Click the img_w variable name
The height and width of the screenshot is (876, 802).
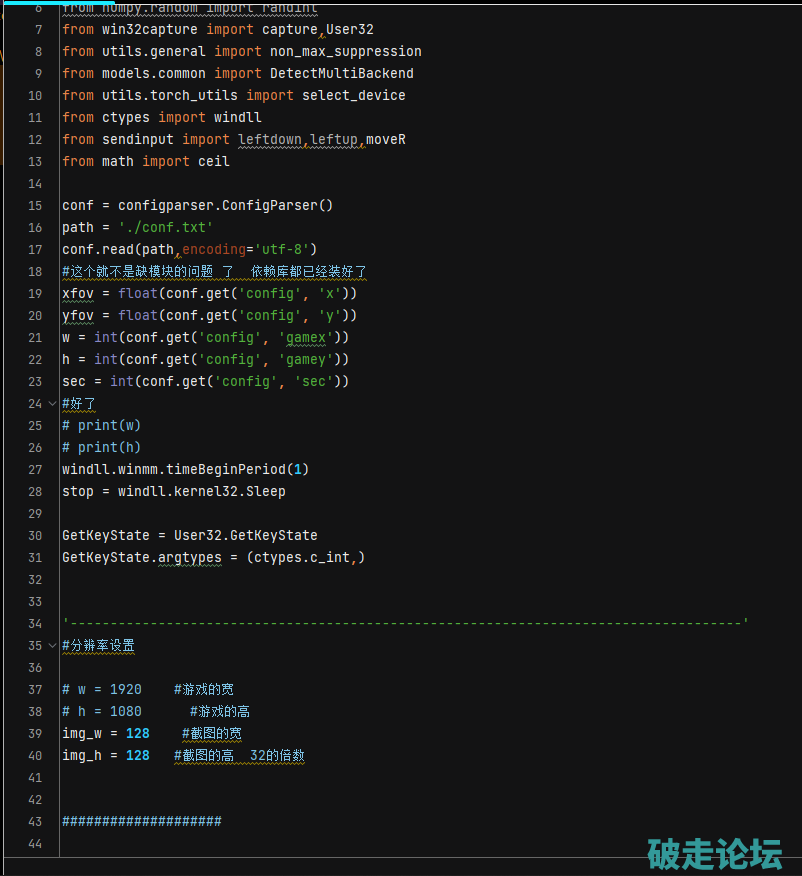pyautogui.click(x=82, y=733)
